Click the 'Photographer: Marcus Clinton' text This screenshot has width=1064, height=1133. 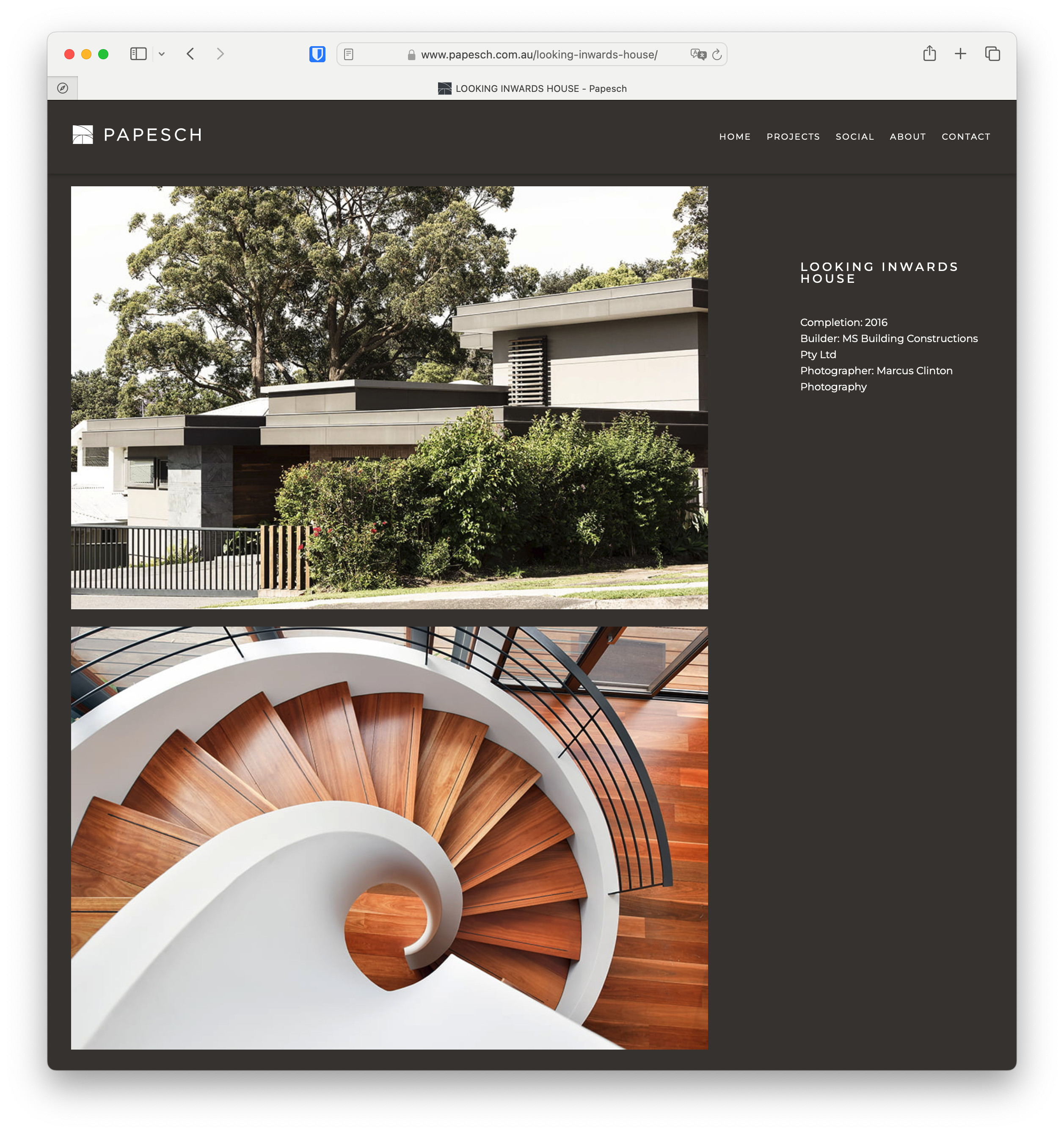tap(876, 371)
